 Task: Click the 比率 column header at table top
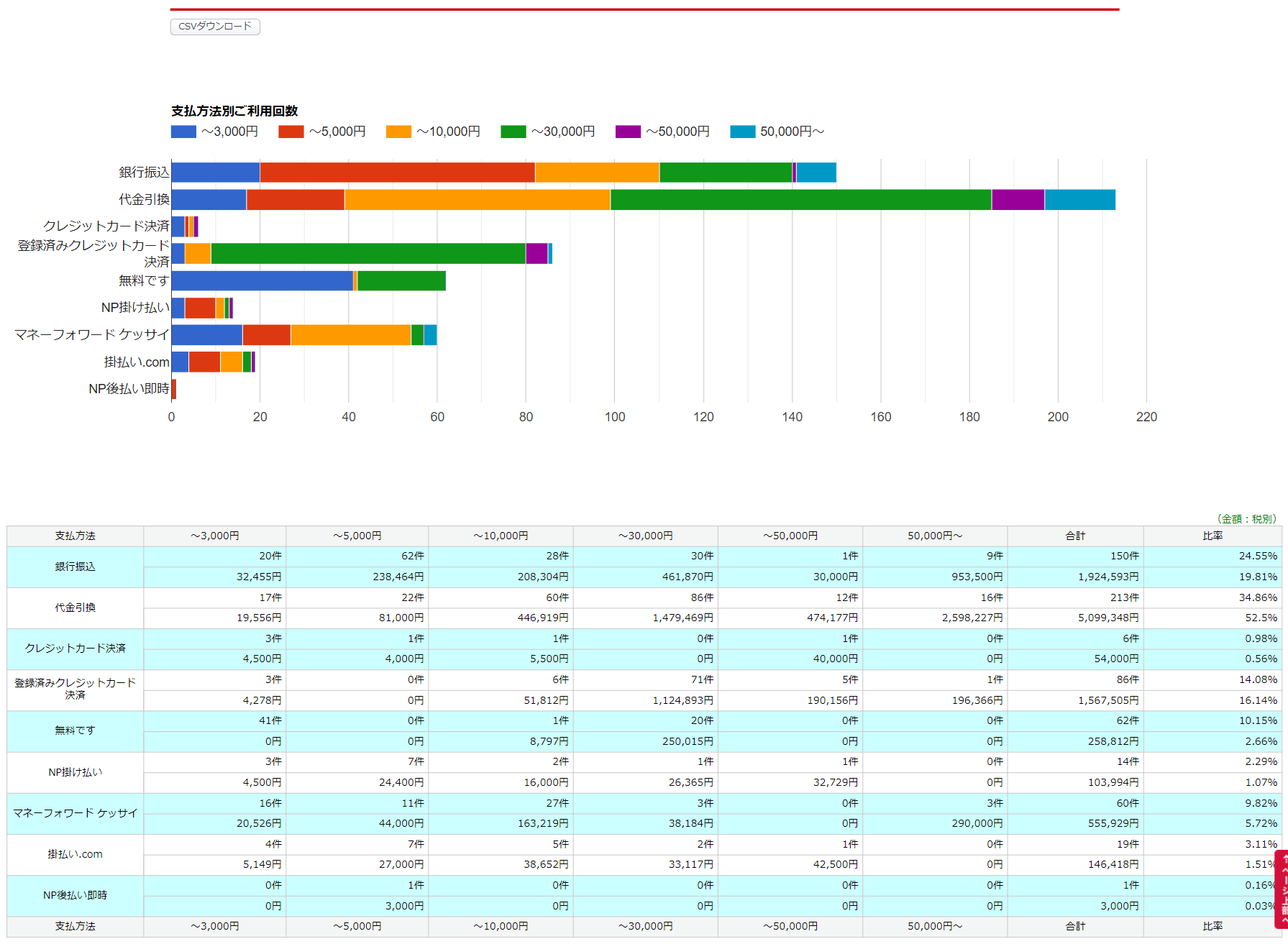click(1212, 536)
